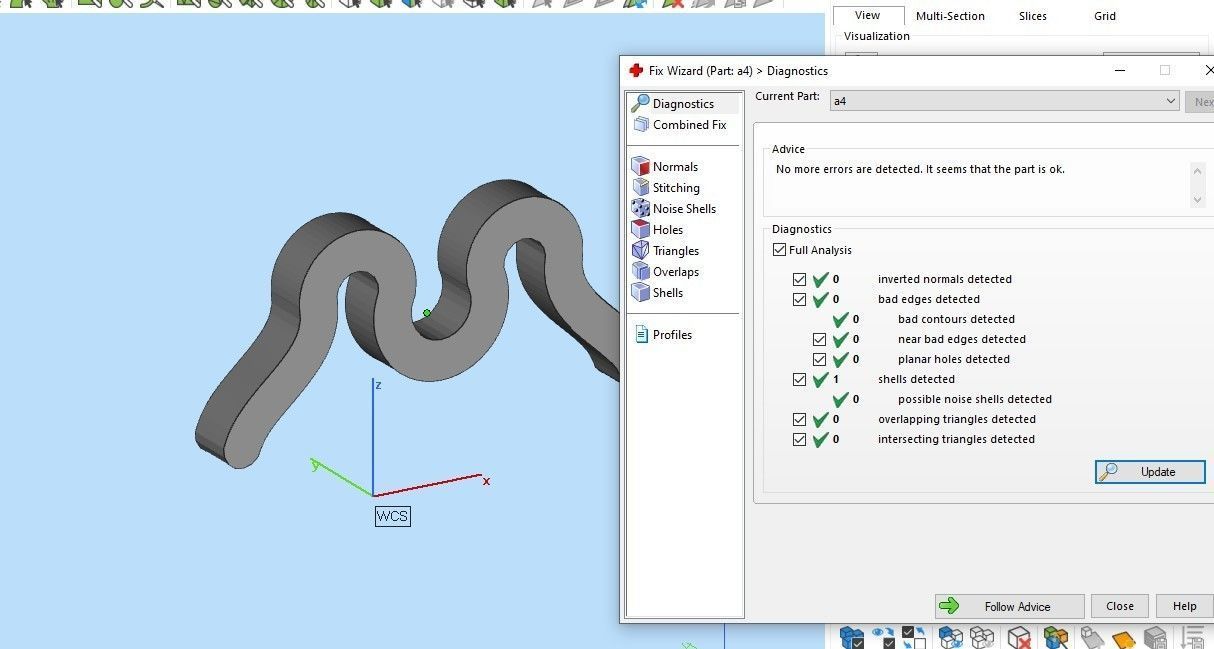Image resolution: width=1214 pixels, height=649 pixels.
Task: Switch to the Slices tab
Action: (1033, 16)
